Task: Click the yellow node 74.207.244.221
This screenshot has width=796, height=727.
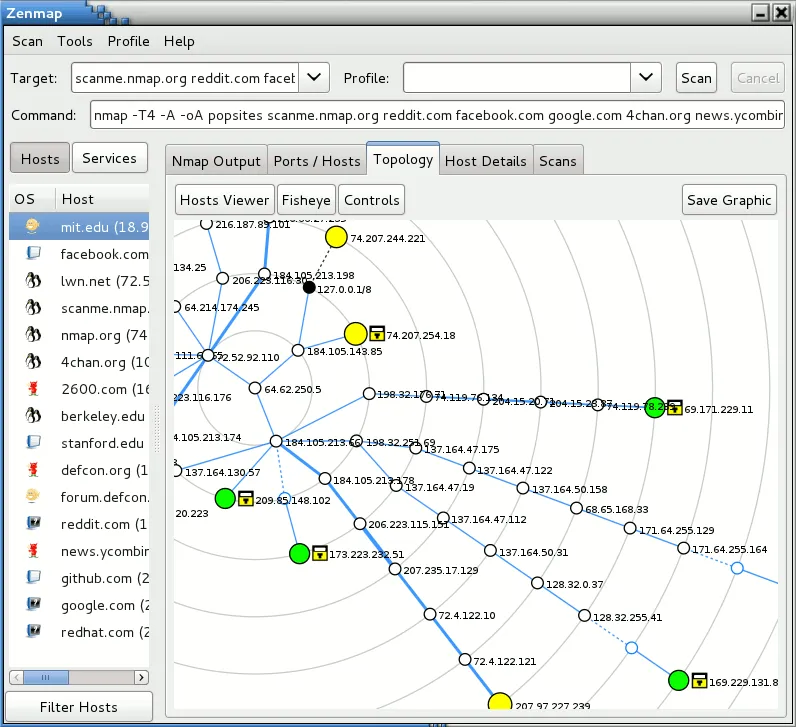Action: 336,237
